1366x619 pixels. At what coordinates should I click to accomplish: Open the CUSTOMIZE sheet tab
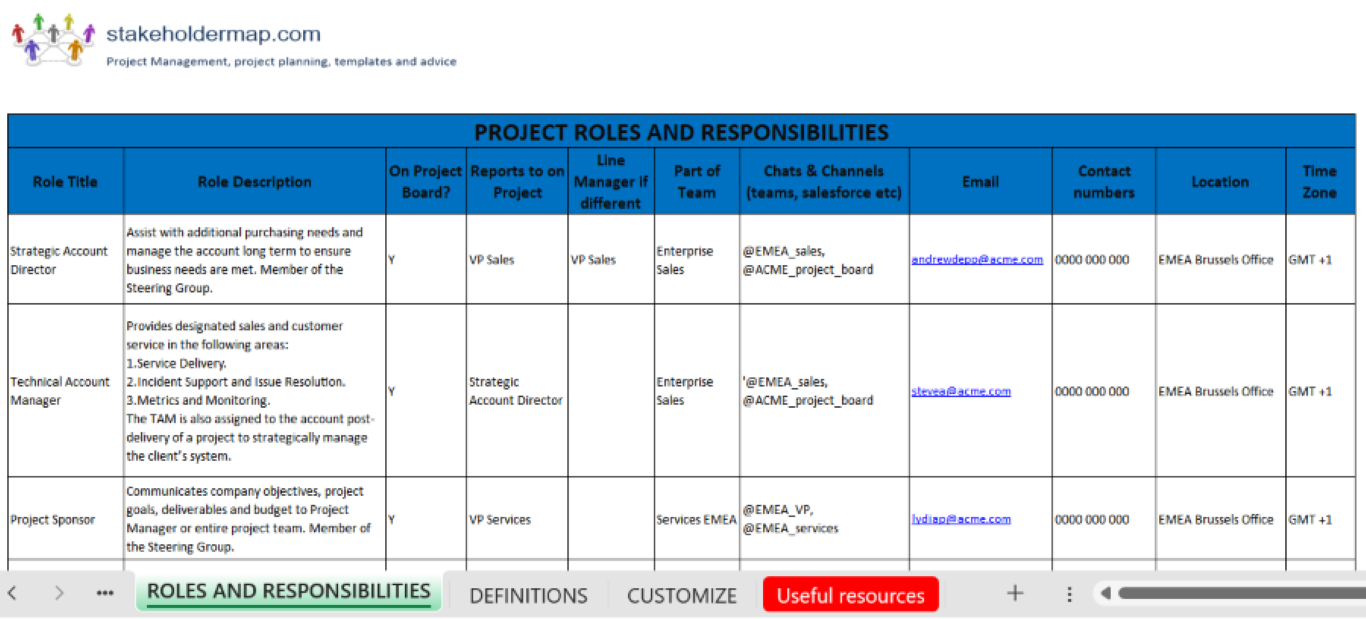click(682, 595)
